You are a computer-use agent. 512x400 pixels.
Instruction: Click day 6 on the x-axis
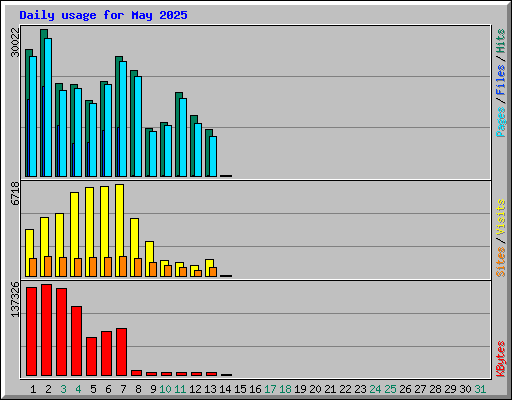tap(108, 389)
